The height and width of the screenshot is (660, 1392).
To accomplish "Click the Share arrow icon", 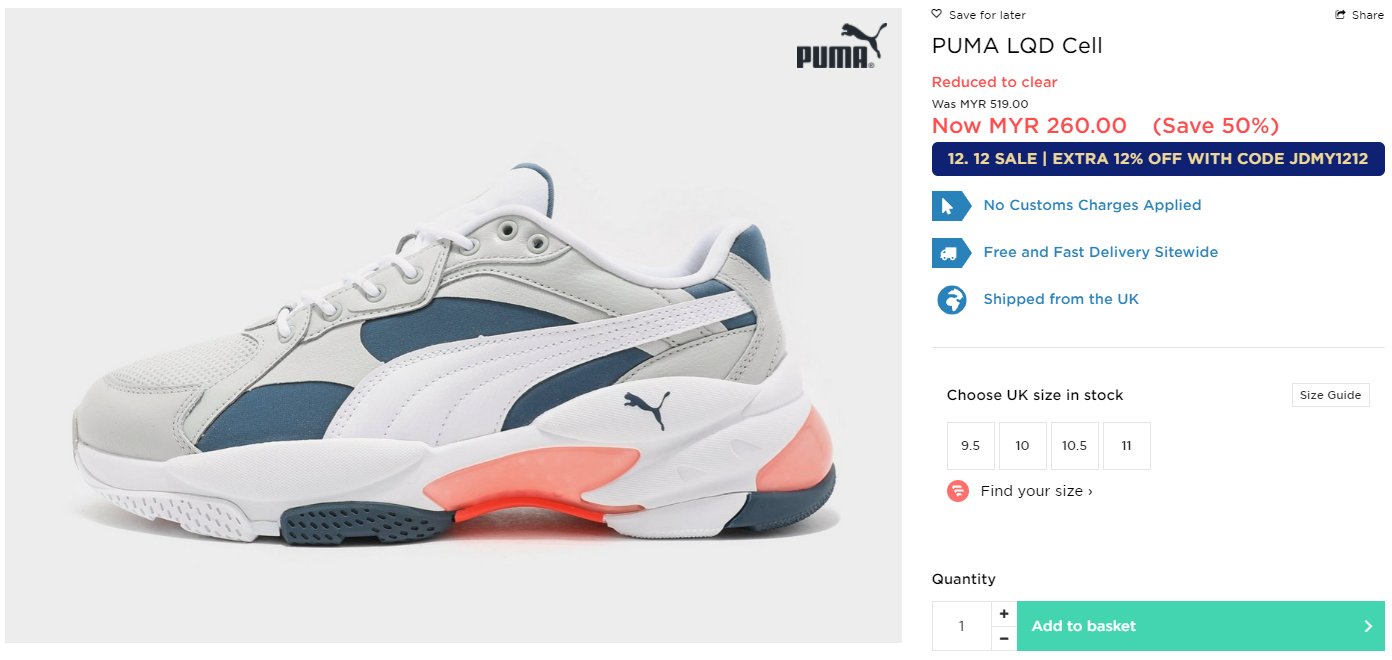I will (1340, 15).
